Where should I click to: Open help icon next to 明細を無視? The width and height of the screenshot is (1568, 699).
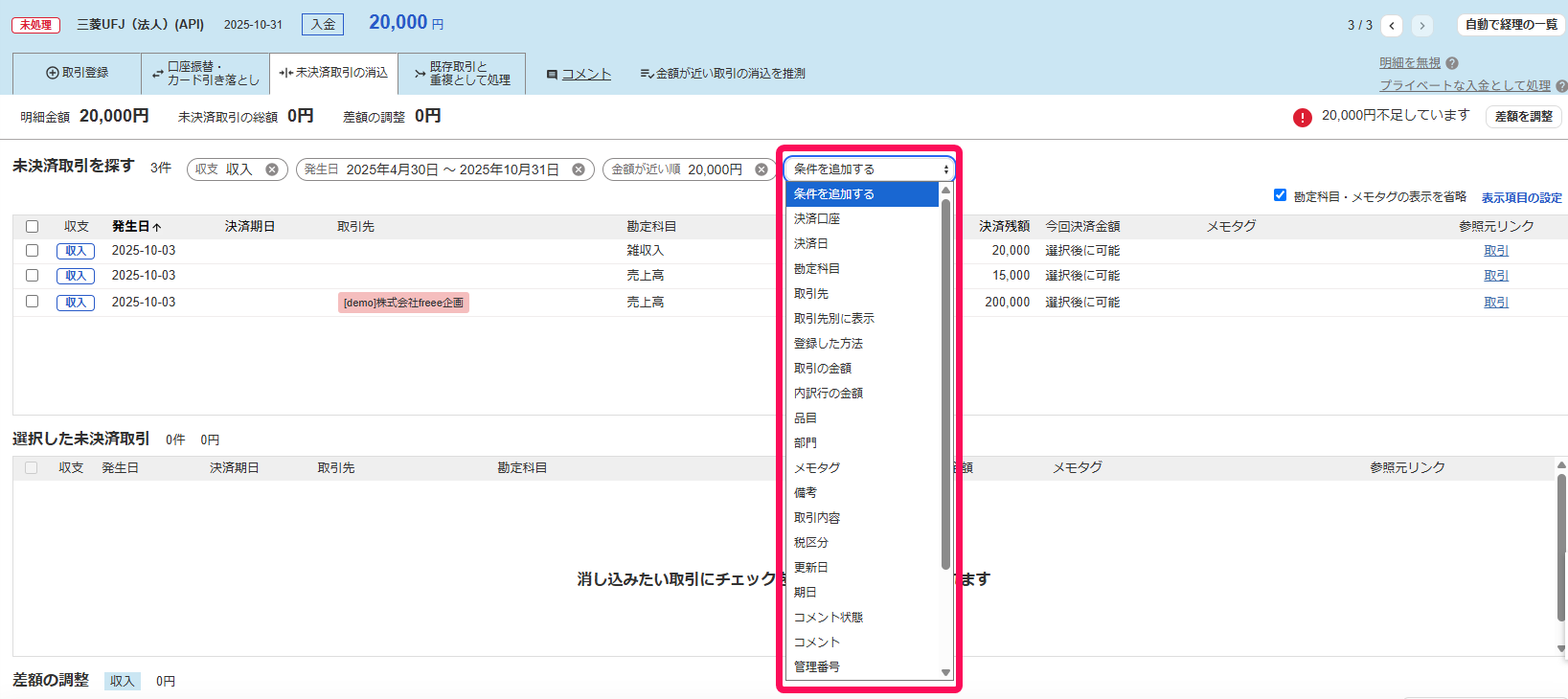point(1452,63)
